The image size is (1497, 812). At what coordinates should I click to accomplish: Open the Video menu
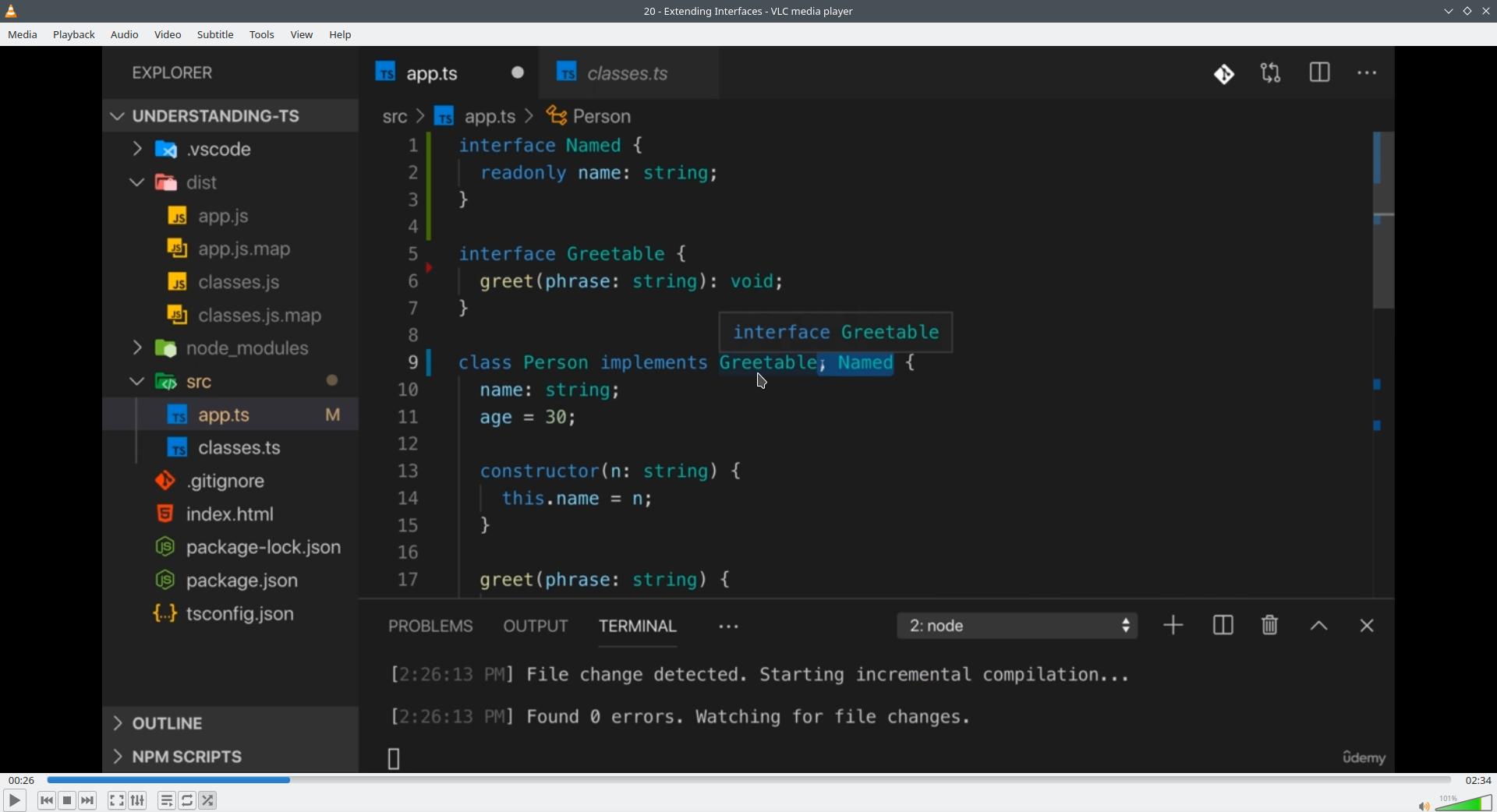168,35
